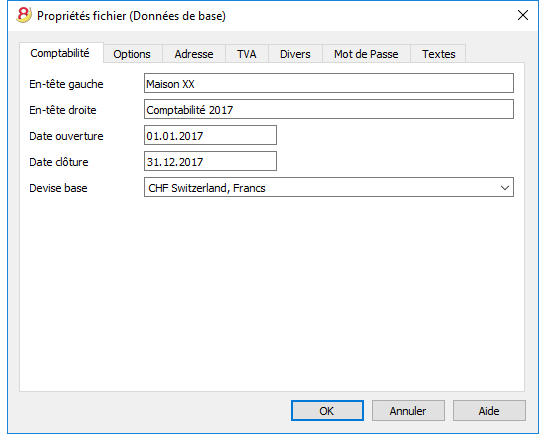Open the Mot de Passe tab

click(x=366, y=54)
